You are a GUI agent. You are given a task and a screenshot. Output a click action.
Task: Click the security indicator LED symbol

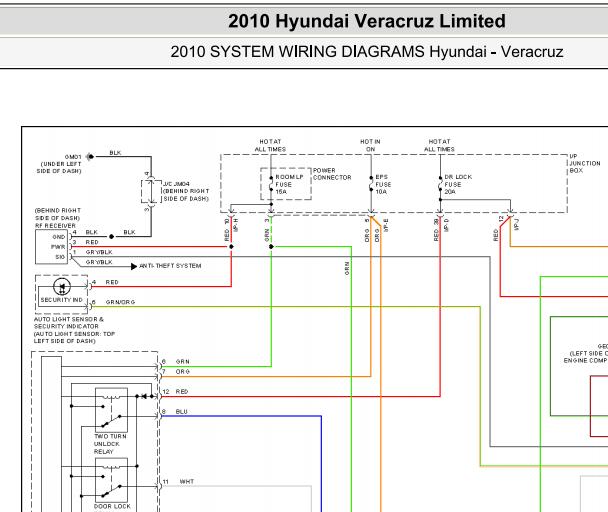(62, 287)
